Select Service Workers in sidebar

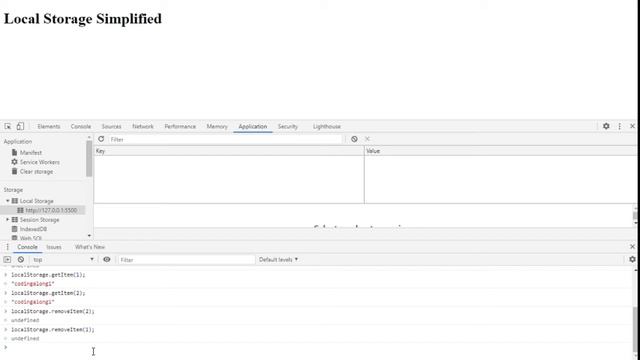(x=40, y=162)
